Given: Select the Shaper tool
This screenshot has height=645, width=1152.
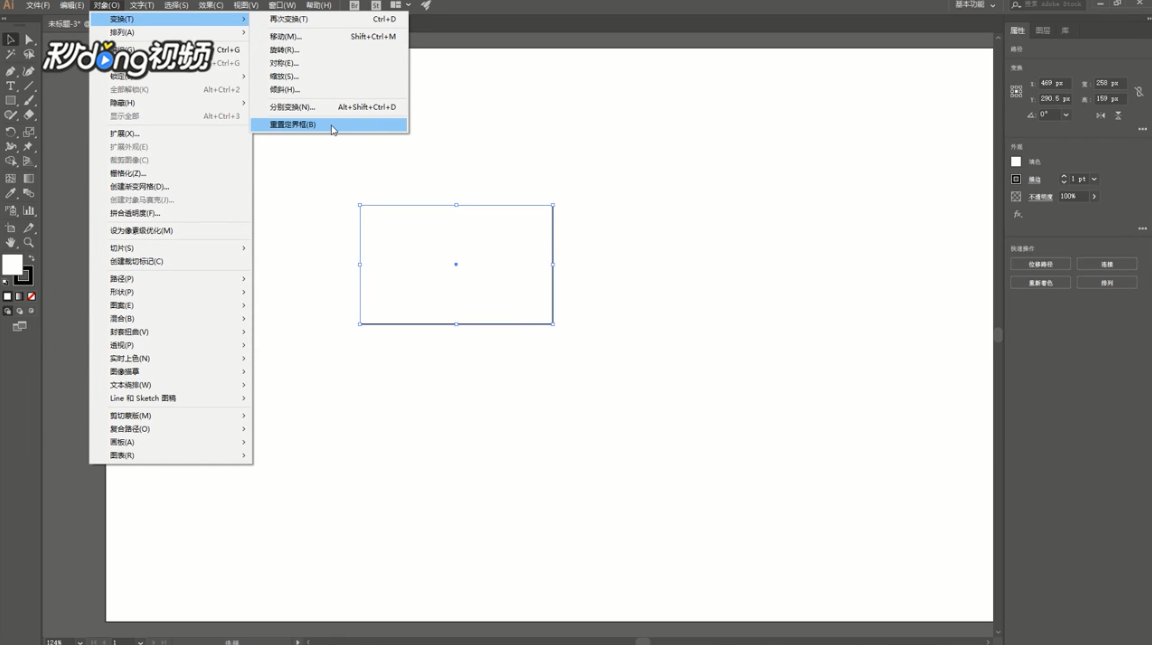Looking at the screenshot, I should (x=10, y=115).
